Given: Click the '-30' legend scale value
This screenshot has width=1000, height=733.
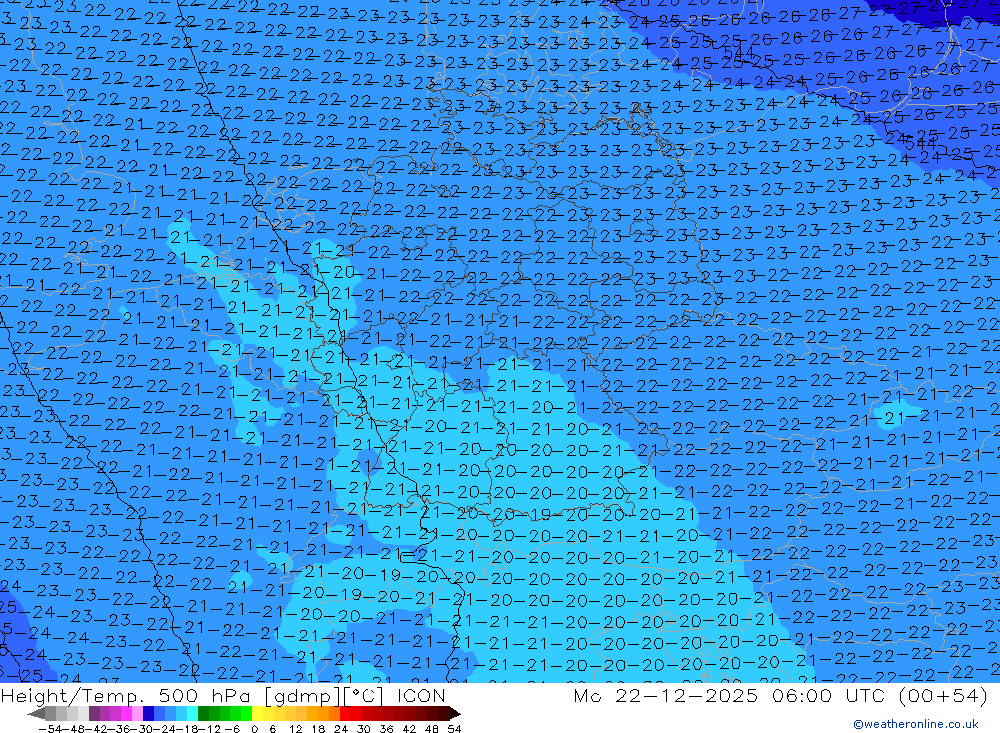Looking at the screenshot, I should pyautogui.click(x=142, y=729).
